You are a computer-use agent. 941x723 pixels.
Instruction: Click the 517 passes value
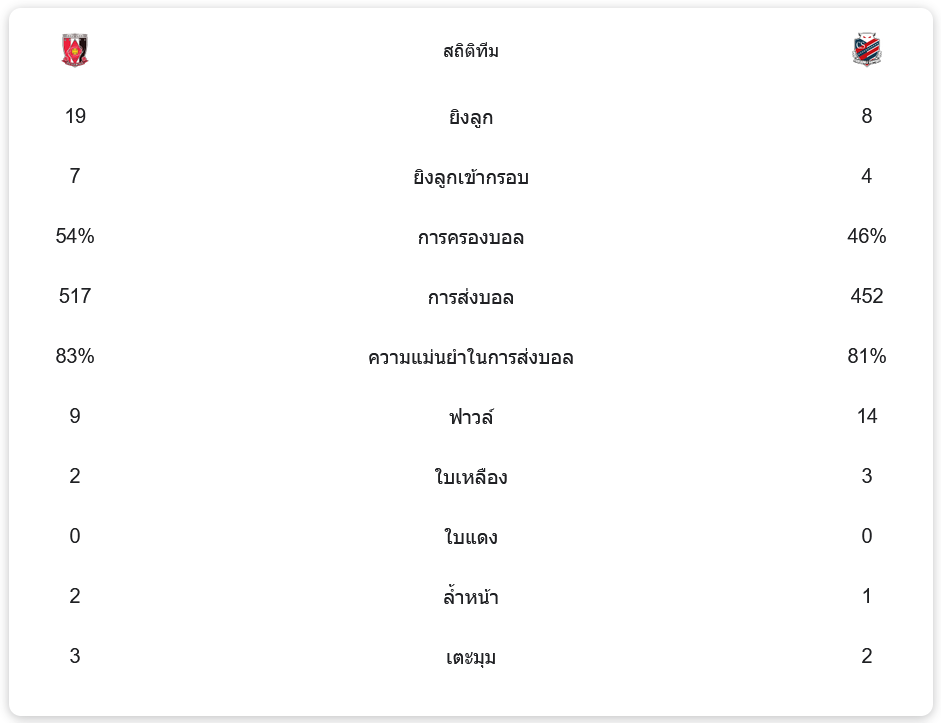point(75,296)
